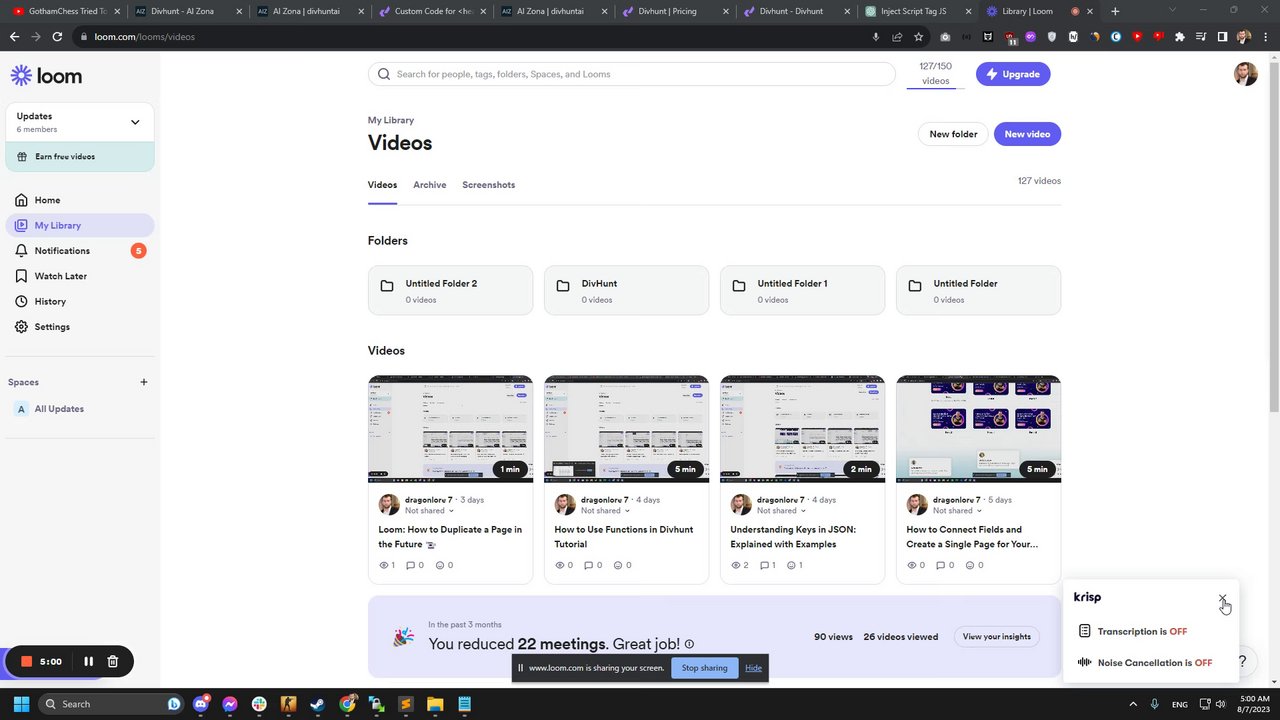
Task: Open a new browser tab
Action: tap(1115, 12)
